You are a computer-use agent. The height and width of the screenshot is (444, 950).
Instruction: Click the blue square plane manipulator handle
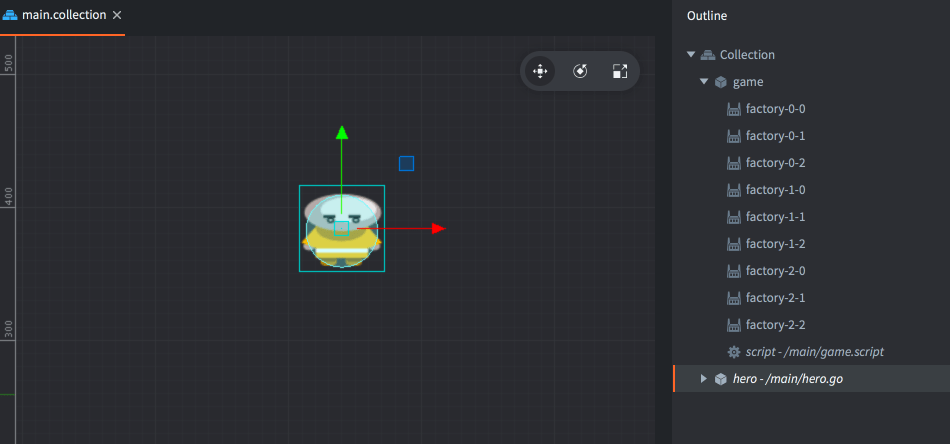406,163
